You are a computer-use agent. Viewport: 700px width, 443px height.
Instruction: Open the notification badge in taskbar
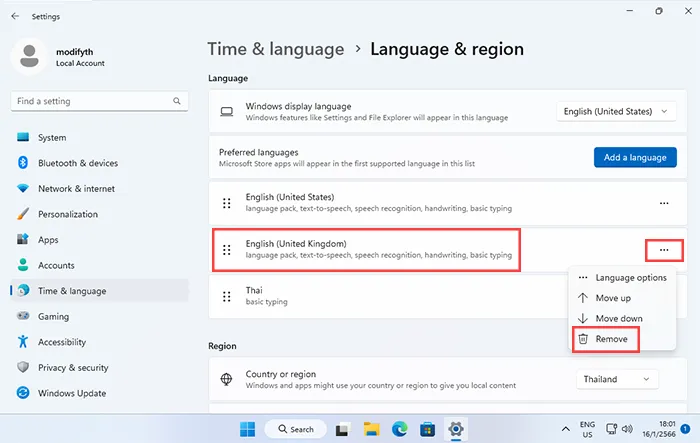point(685,429)
